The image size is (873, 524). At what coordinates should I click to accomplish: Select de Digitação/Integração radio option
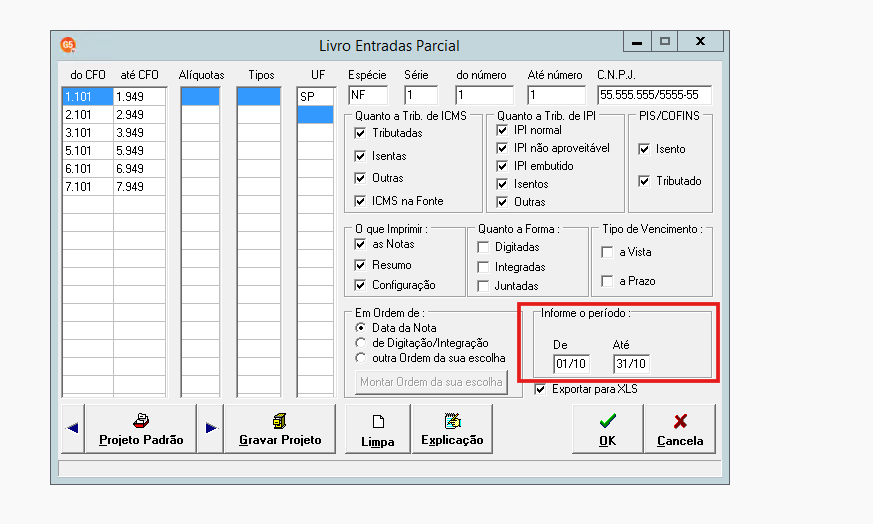coord(361,343)
